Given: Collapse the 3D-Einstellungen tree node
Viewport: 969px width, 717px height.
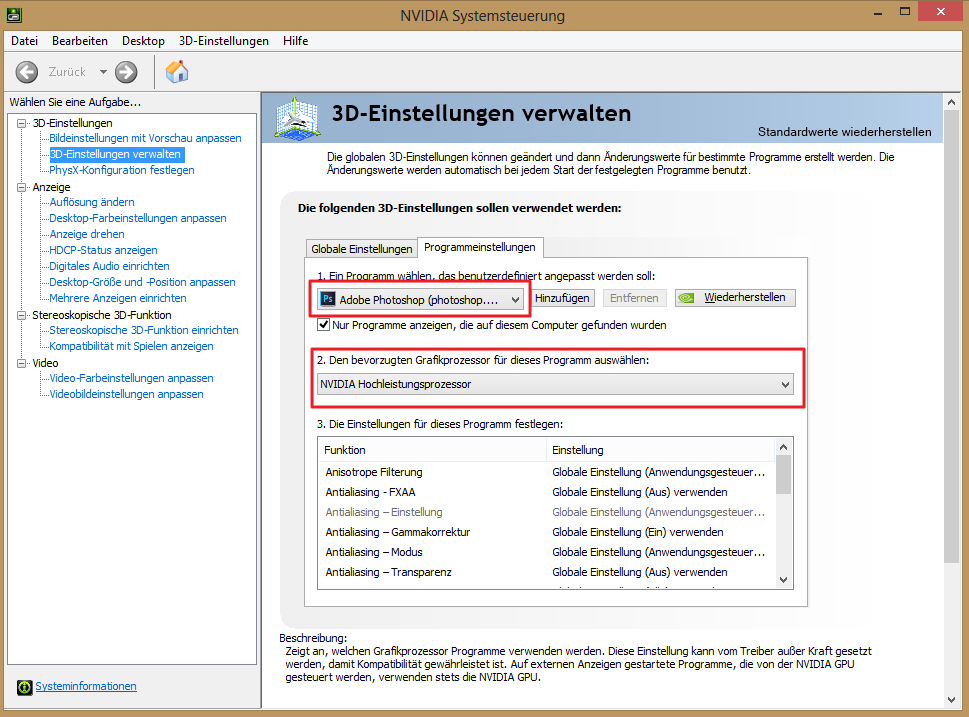Looking at the screenshot, I should pos(22,123).
